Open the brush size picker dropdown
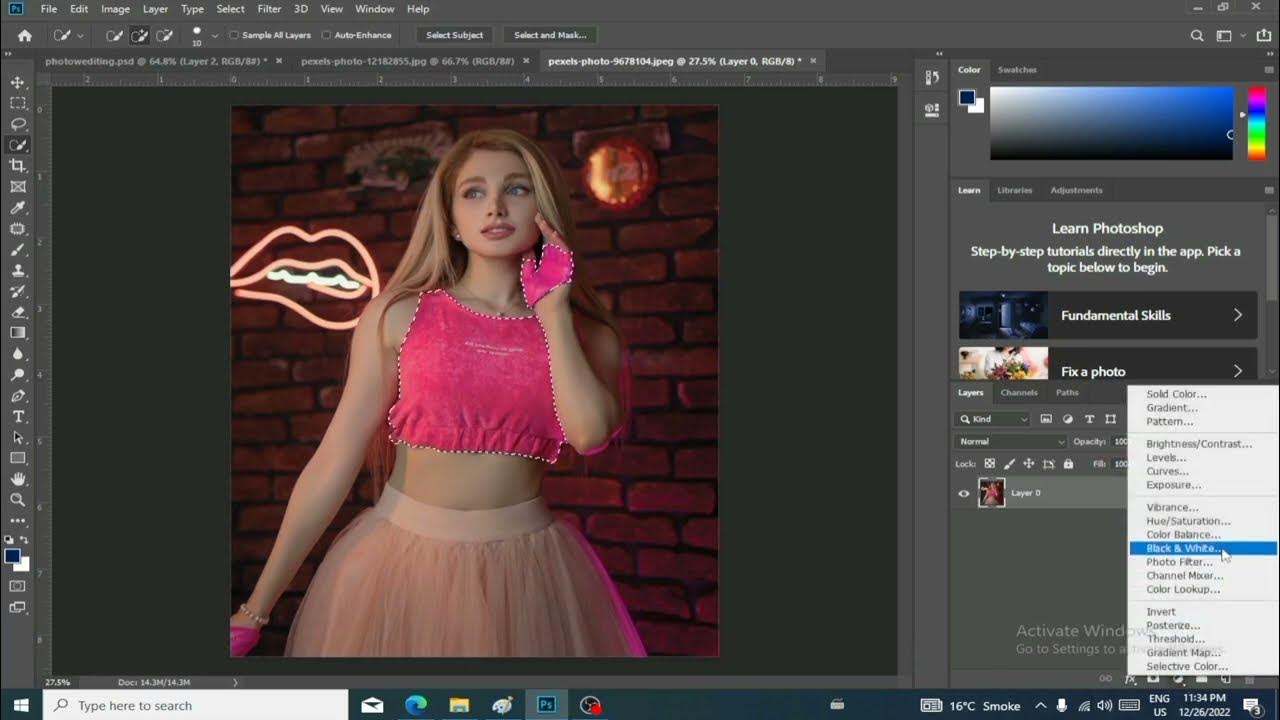Screen dimensions: 1280x720 click(215, 35)
